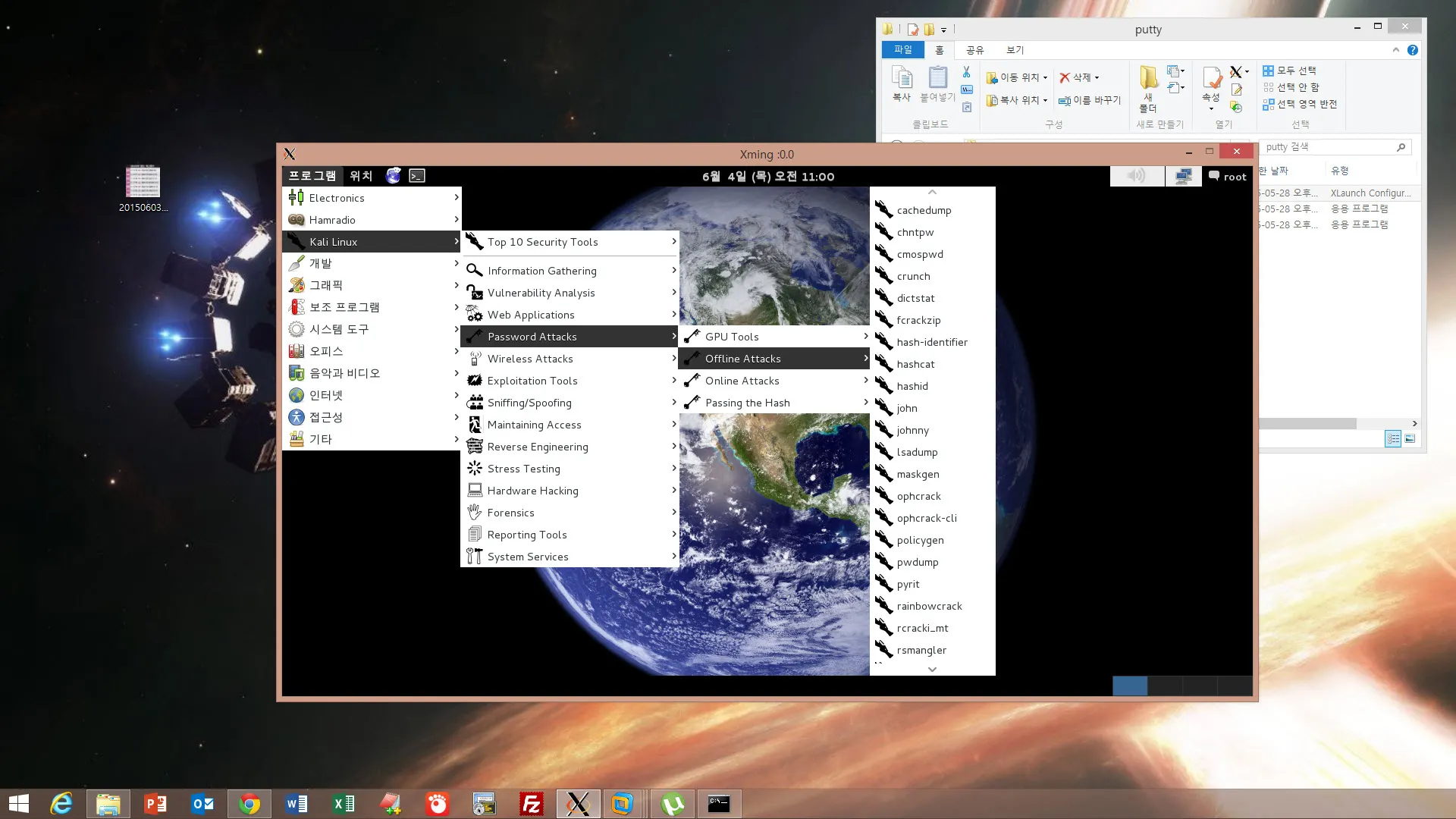This screenshot has width=1456, height=819.
Task: Open uTorrent from the taskbar
Action: (x=672, y=803)
